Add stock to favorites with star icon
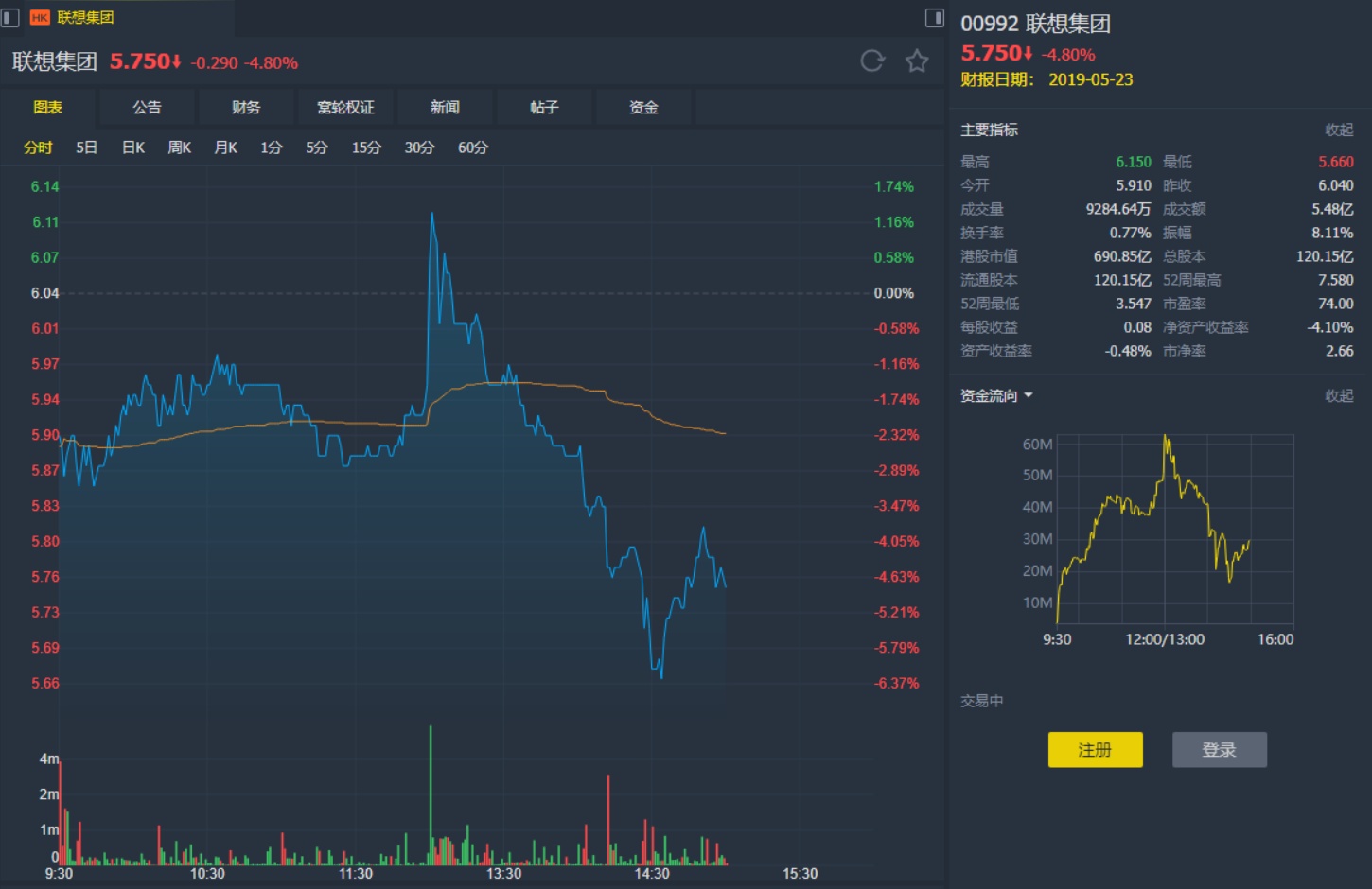 click(x=917, y=61)
